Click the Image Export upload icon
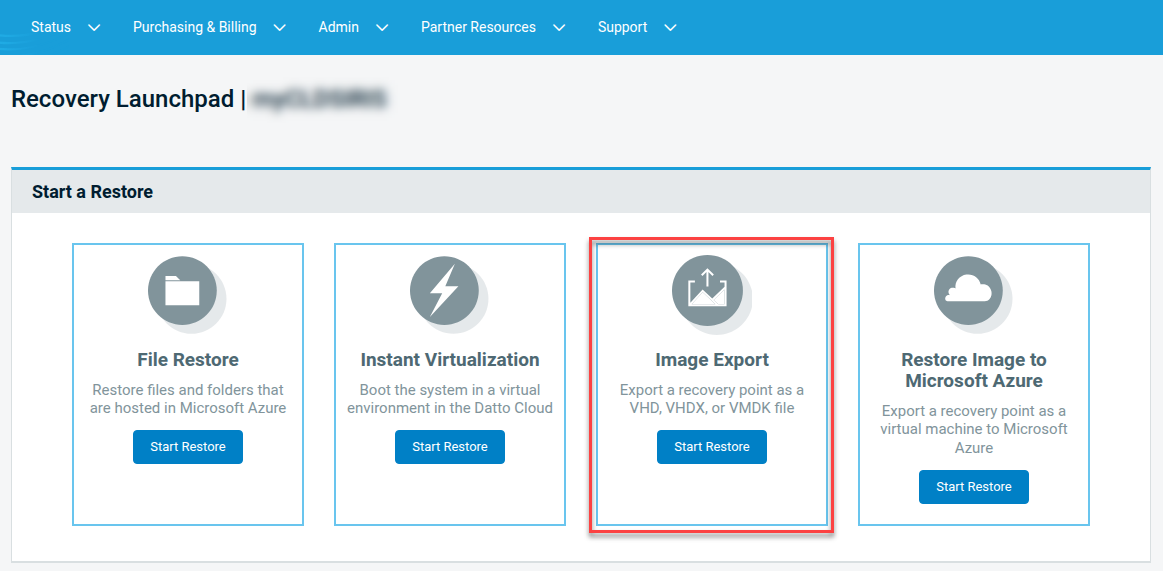The width and height of the screenshot is (1163, 571). click(x=707, y=291)
